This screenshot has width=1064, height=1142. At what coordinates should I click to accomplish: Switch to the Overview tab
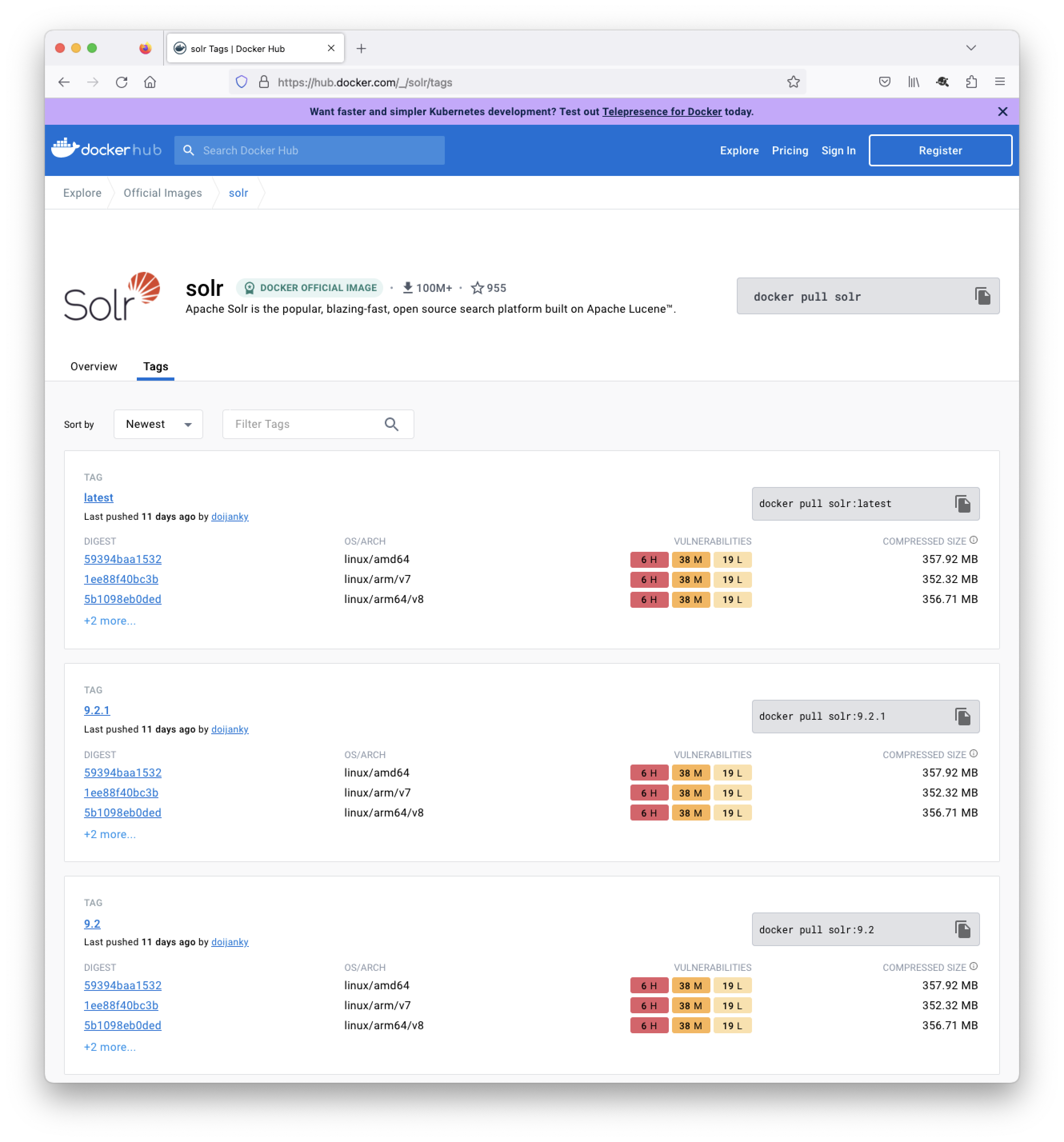[x=94, y=367]
